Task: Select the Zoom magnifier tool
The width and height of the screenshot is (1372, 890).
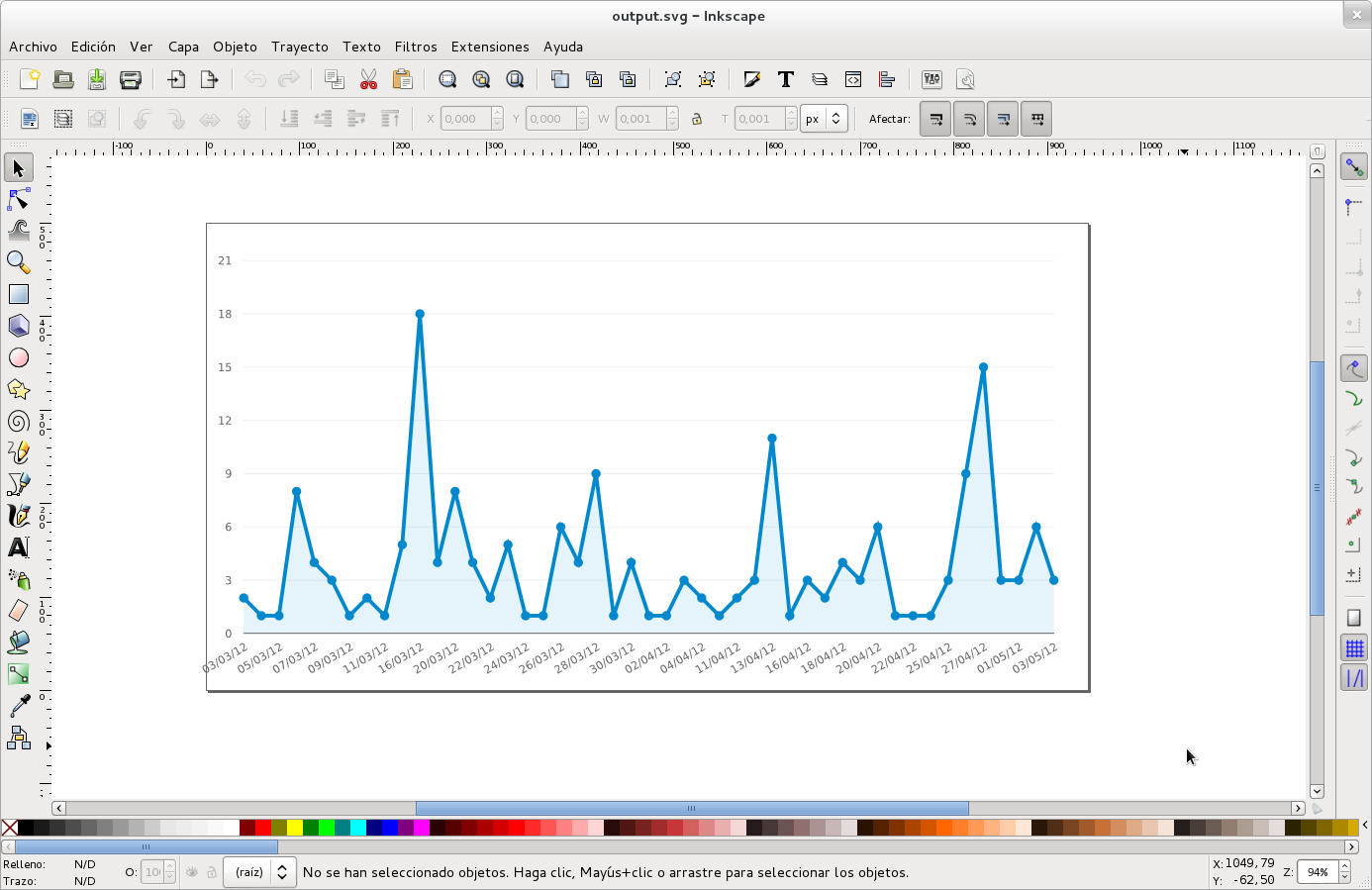Action: click(19, 262)
